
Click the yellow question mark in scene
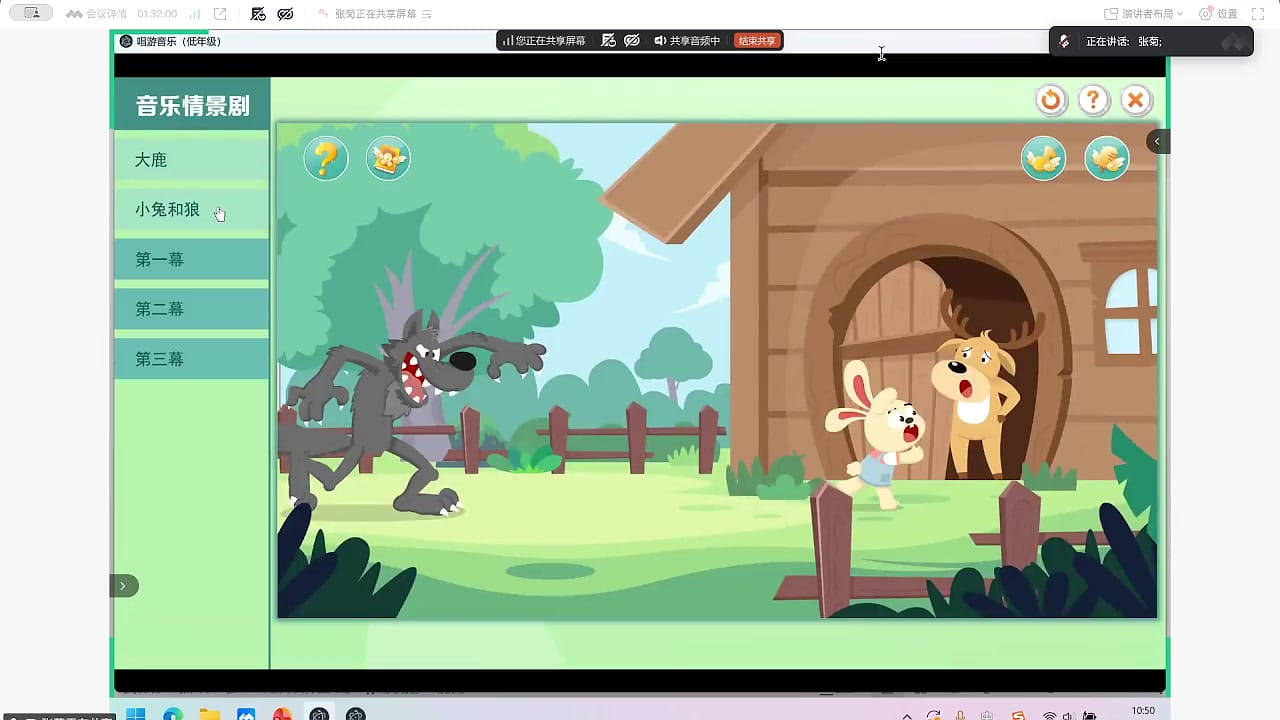tap(326, 159)
